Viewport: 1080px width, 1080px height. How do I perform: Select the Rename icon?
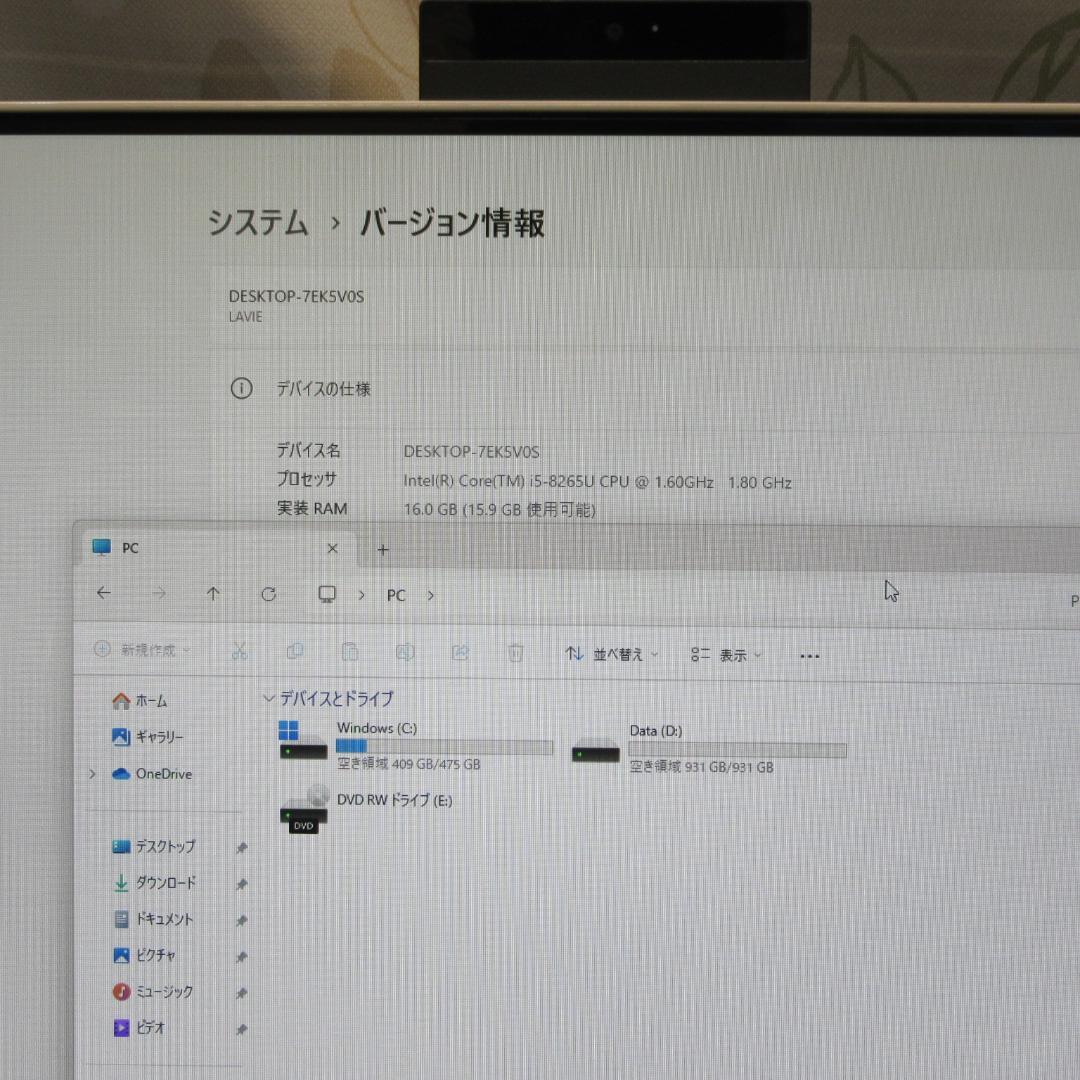tap(405, 653)
